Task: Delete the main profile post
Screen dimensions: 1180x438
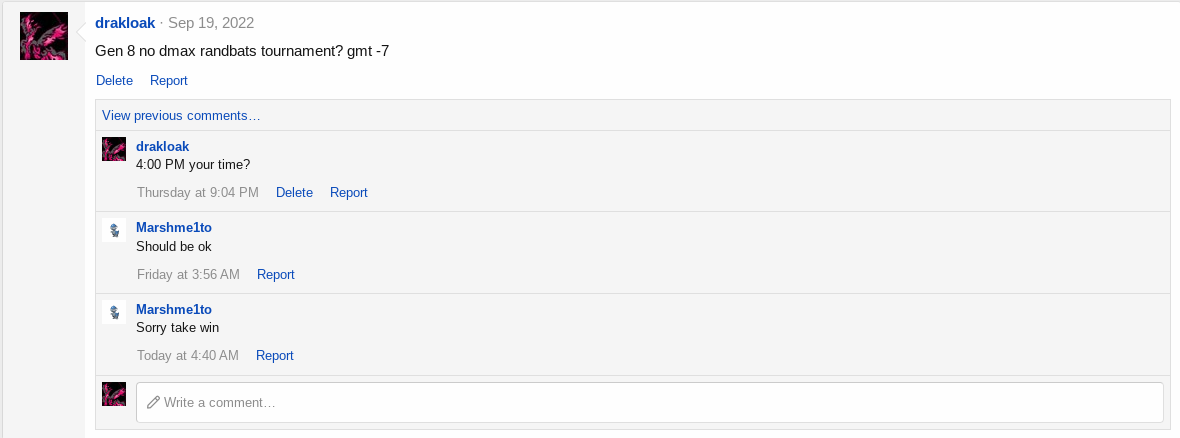Action: (114, 81)
